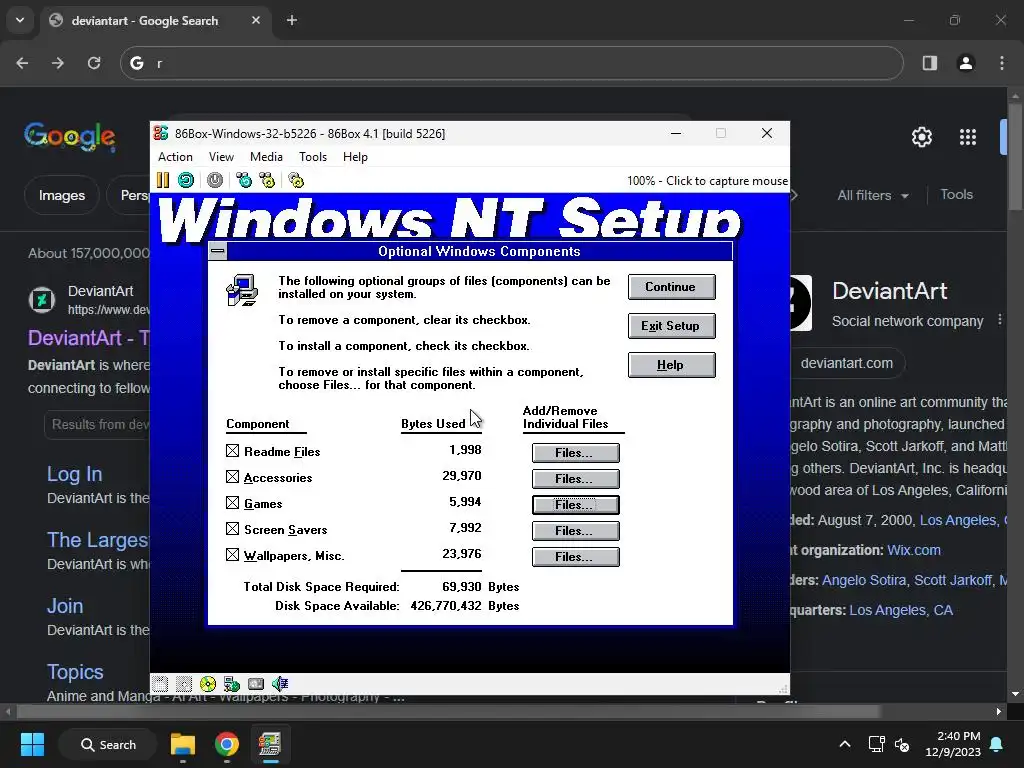Viewport: 1024px width, 768px height.
Task: Click the 86Box icon in the taskbar
Action: pyautogui.click(x=270, y=744)
